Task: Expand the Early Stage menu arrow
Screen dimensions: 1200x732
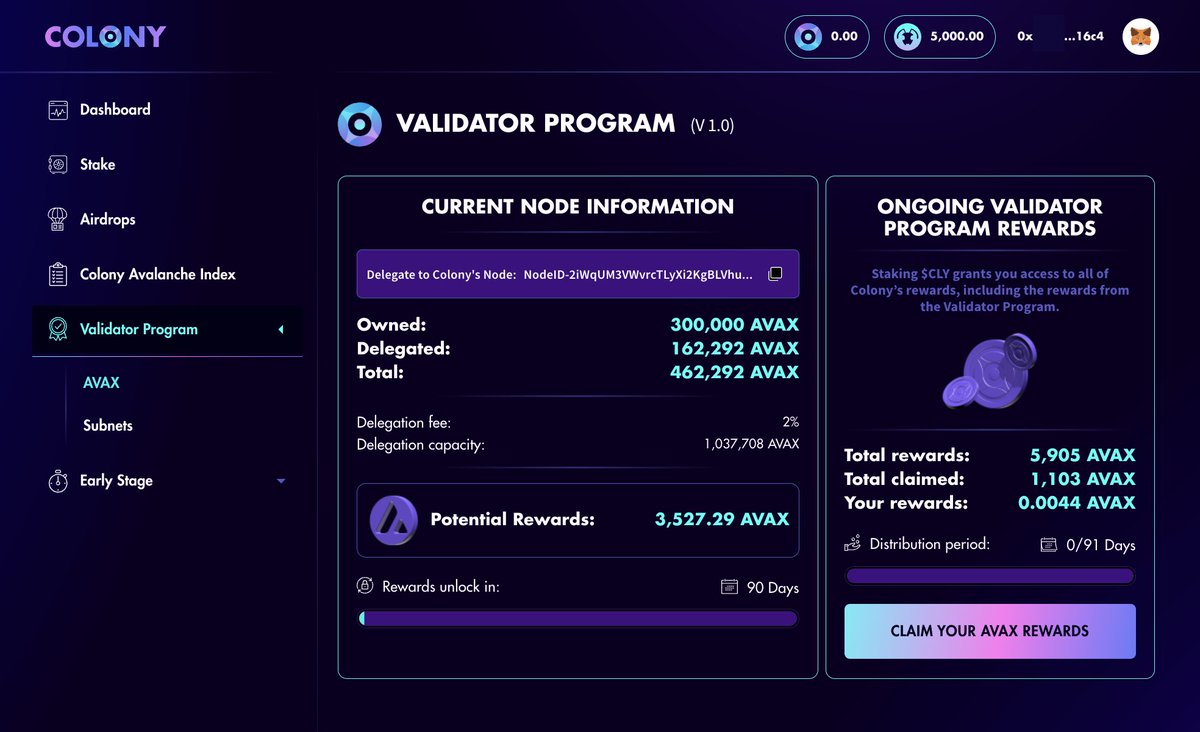Action: (x=281, y=481)
